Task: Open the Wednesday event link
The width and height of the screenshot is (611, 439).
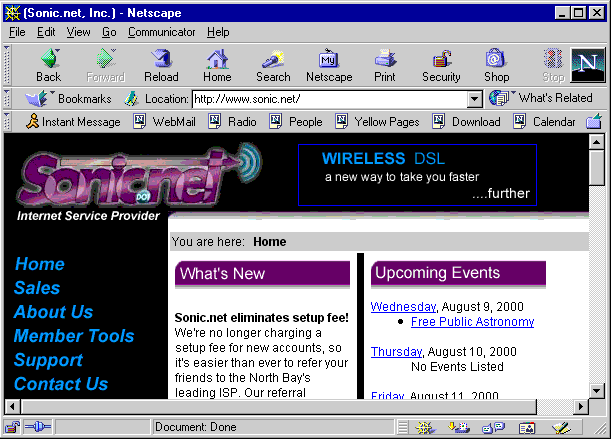Action: [x=403, y=307]
